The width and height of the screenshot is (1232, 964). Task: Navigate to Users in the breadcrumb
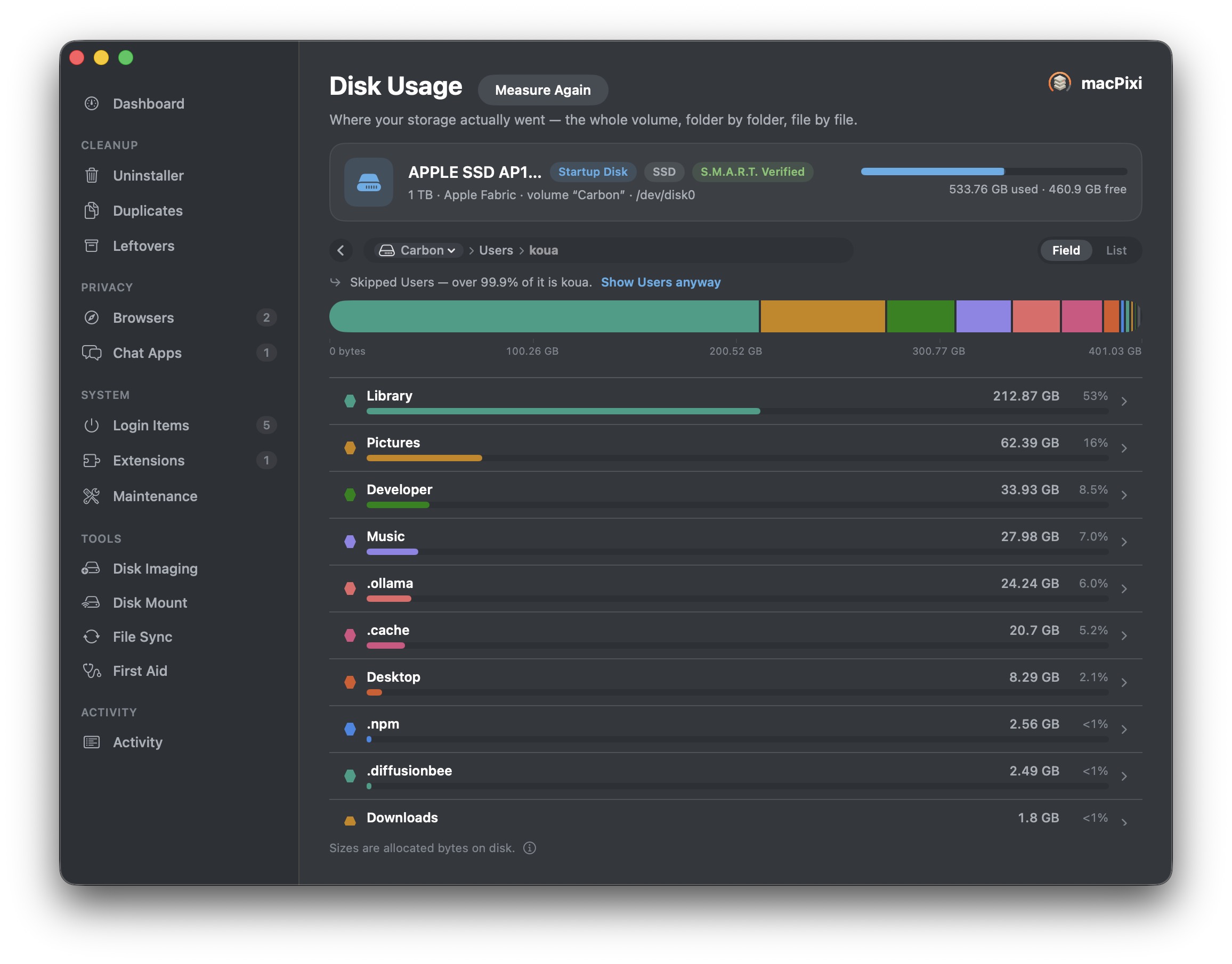pos(496,250)
